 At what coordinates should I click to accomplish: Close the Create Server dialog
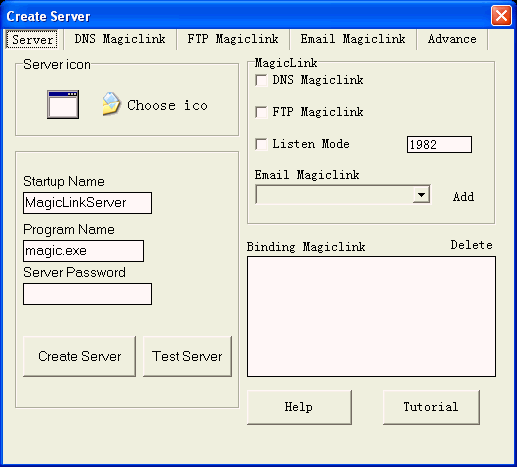[501, 15]
